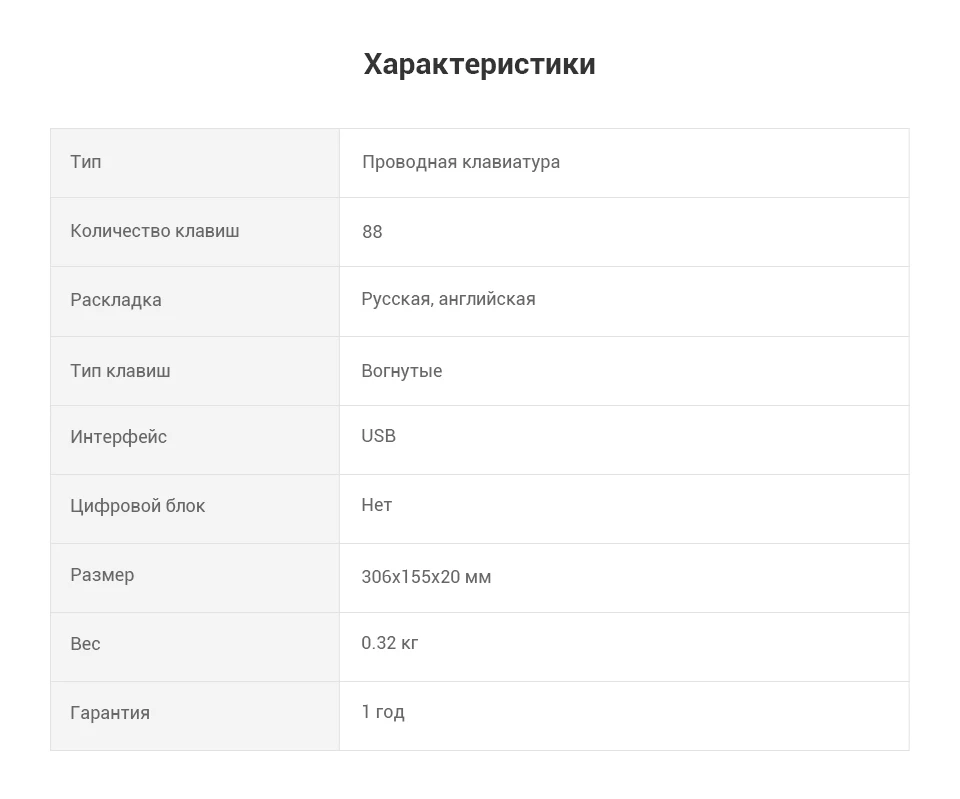Screen dimensions: 960x799
Task: Select the Количество клавиш label
Action: 155,231
